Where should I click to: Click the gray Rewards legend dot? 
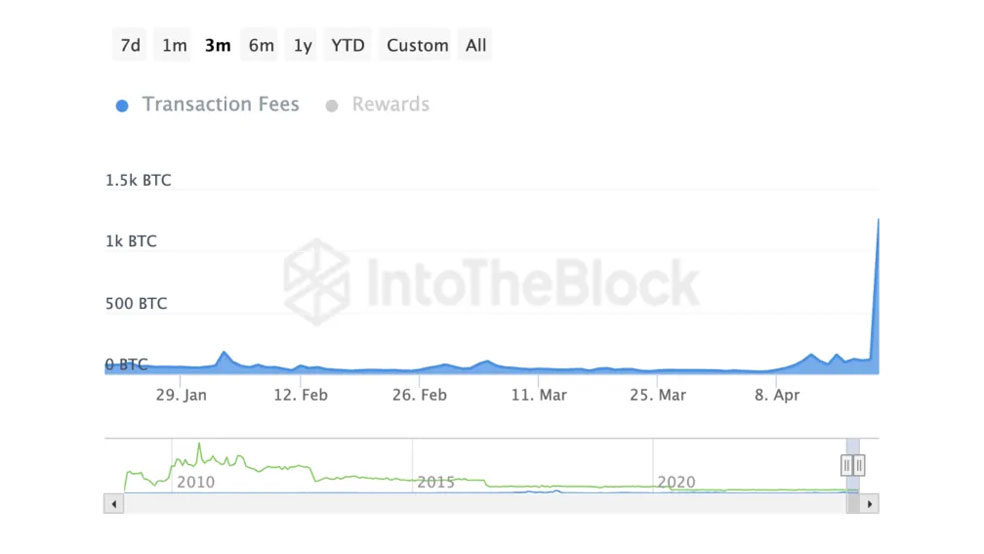point(332,105)
